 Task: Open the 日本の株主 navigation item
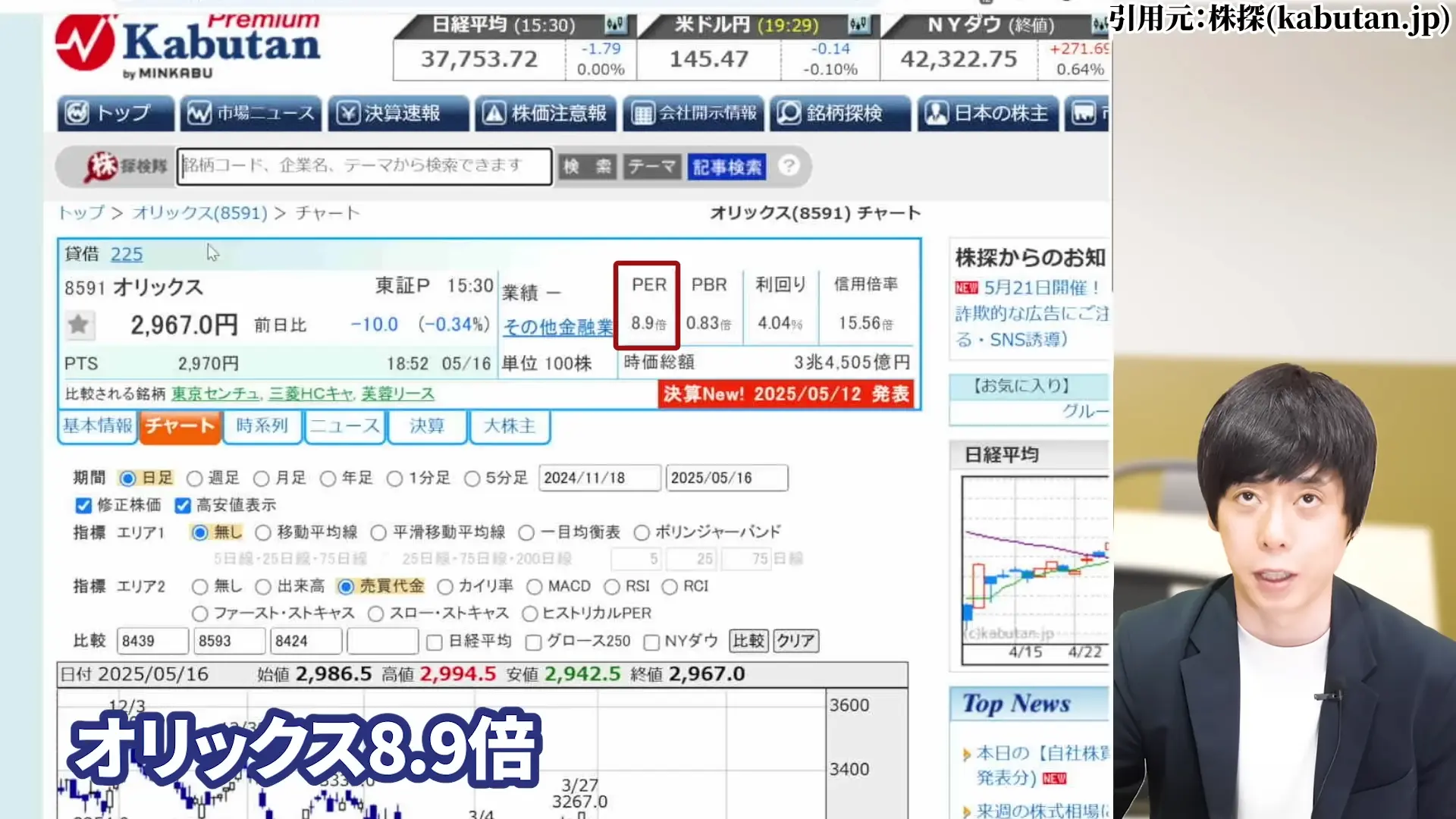(x=988, y=114)
